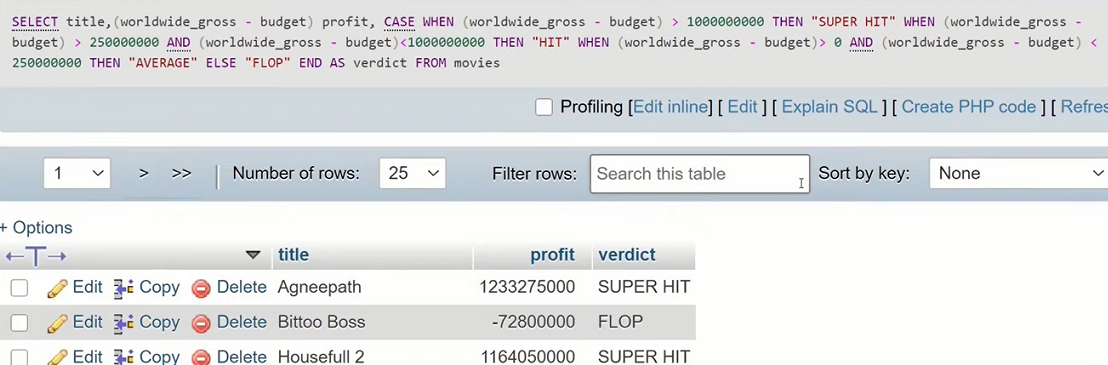Screen dimensions: 1108x365
Task: Click the Copy icon in Bittoo Boss row
Action: point(124,323)
